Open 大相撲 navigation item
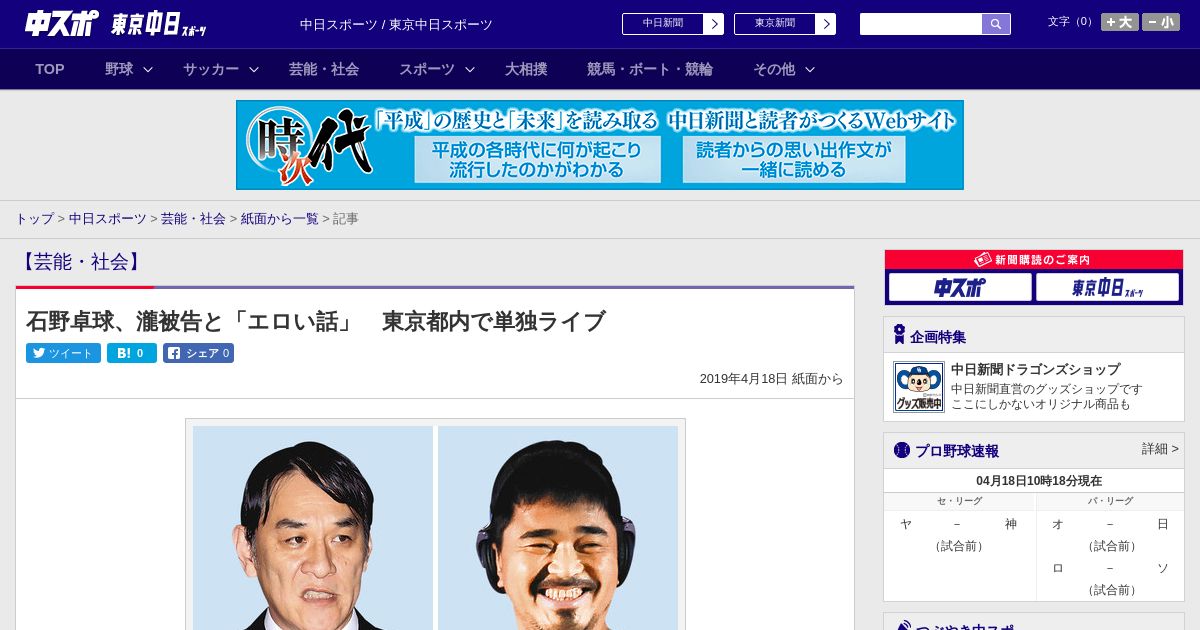This screenshot has width=1200, height=630. coord(526,69)
